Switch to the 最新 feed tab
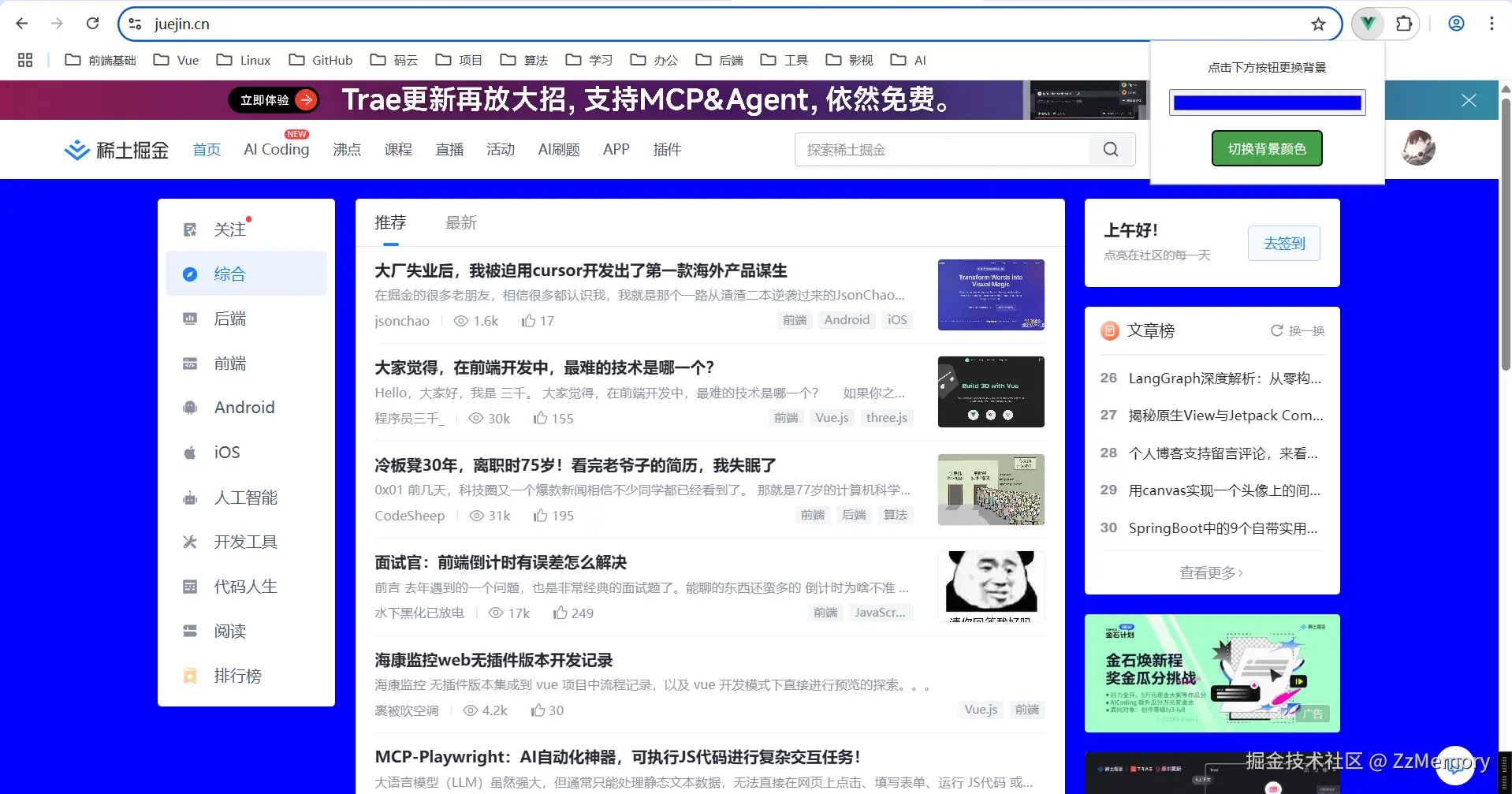Screen dimensions: 1512x794 coord(461,222)
